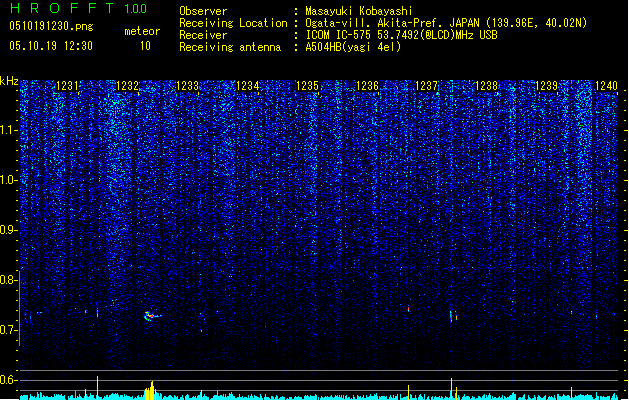629x400 pixels.
Task: Select the file name 0510191230.png
Action: pos(51,26)
